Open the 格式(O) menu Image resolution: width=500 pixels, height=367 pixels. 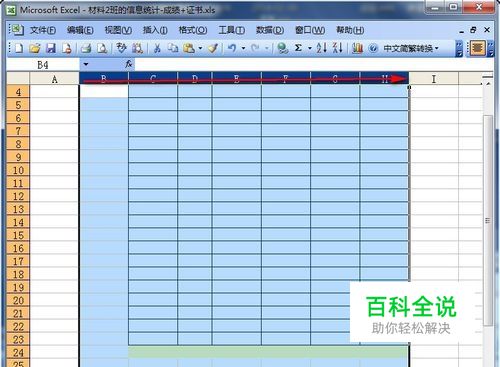click(193, 30)
